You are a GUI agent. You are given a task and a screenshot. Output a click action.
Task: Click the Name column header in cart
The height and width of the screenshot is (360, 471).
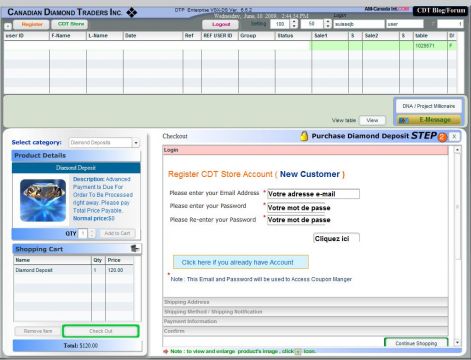click(52, 260)
